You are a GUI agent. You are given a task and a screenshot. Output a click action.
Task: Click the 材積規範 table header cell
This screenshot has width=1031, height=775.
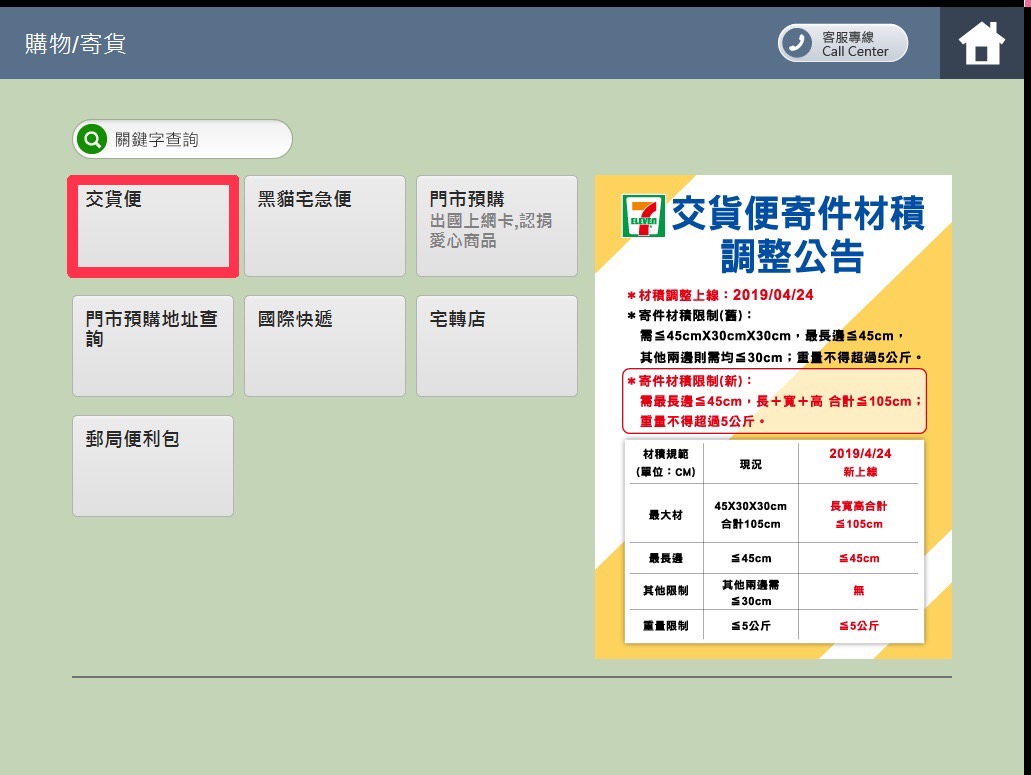click(665, 463)
